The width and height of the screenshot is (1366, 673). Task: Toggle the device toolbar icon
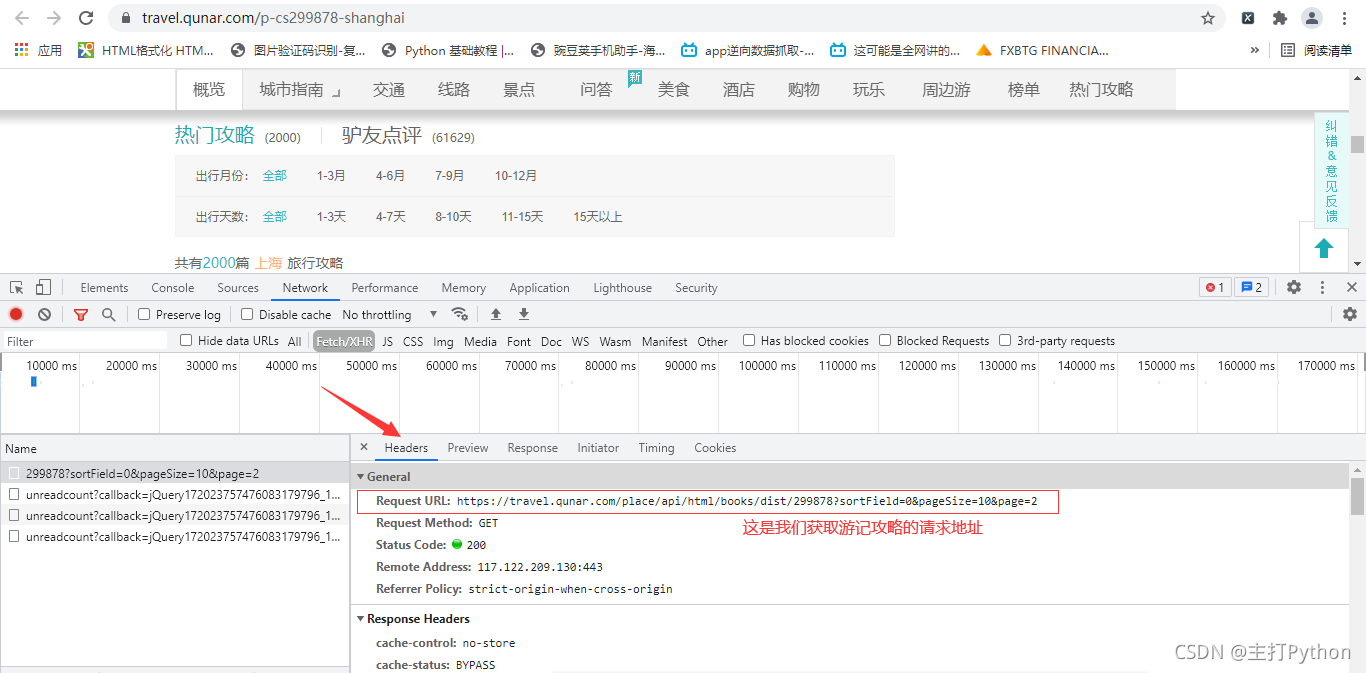[x=43, y=288]
